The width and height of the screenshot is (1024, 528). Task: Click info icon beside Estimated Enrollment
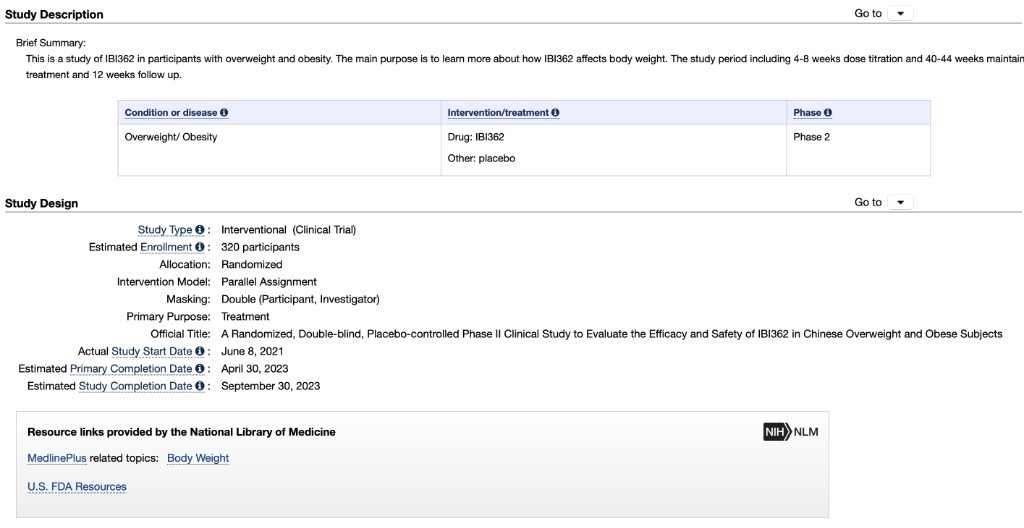(201, 247)
